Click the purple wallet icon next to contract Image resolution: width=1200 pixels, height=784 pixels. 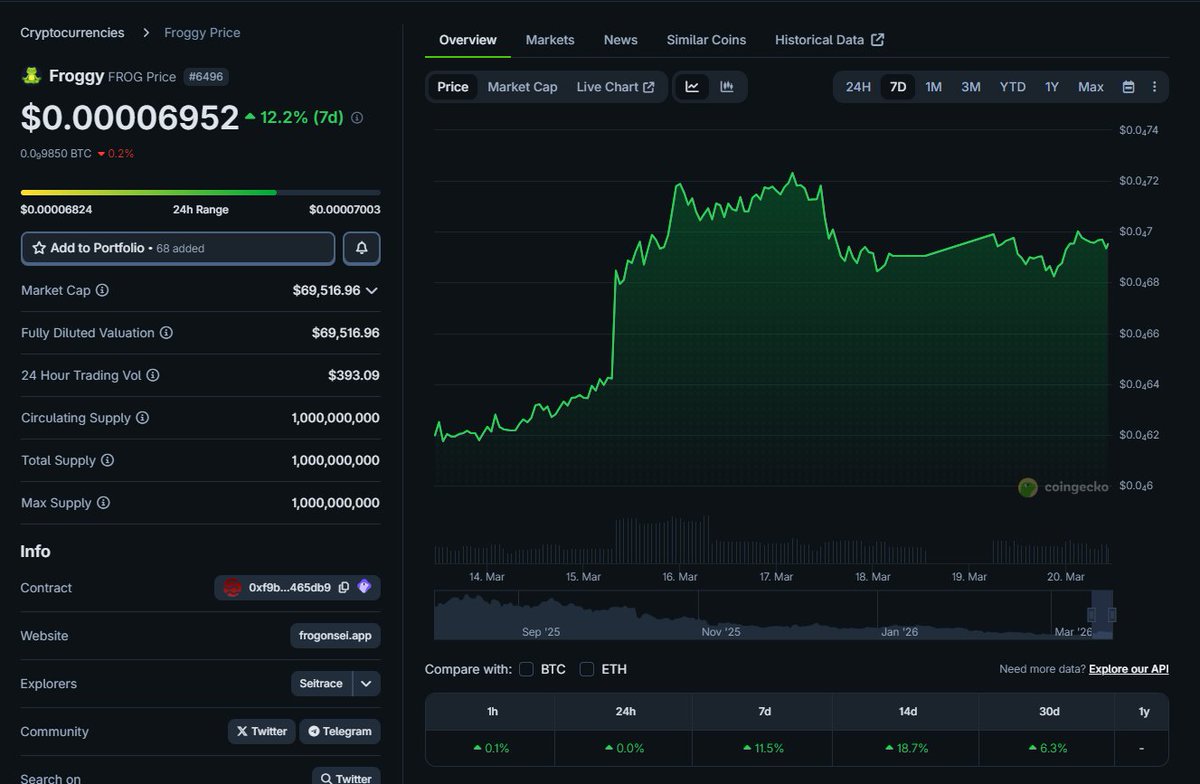pos(364,587)
